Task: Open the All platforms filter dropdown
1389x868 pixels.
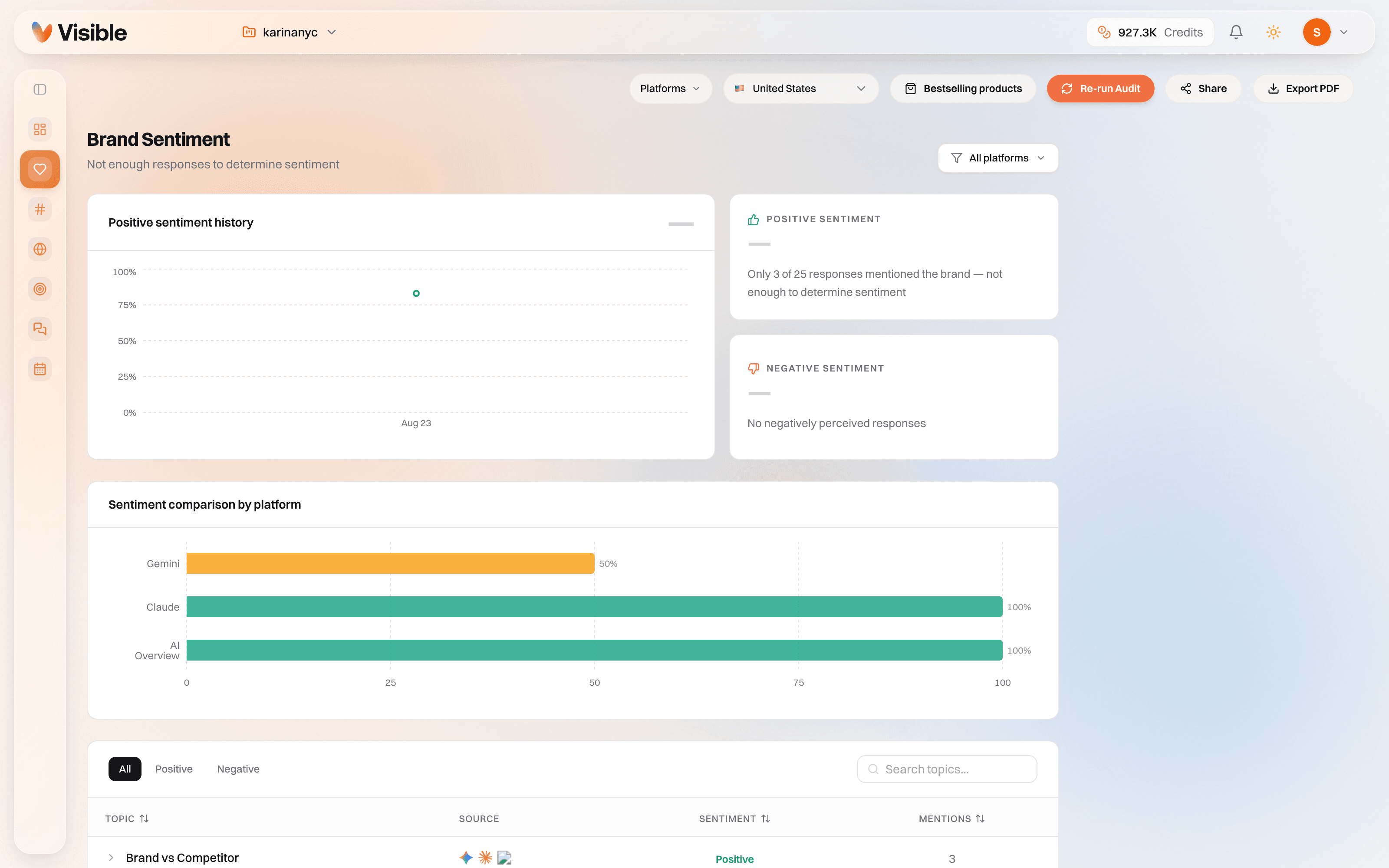Action: pos(997,158)
